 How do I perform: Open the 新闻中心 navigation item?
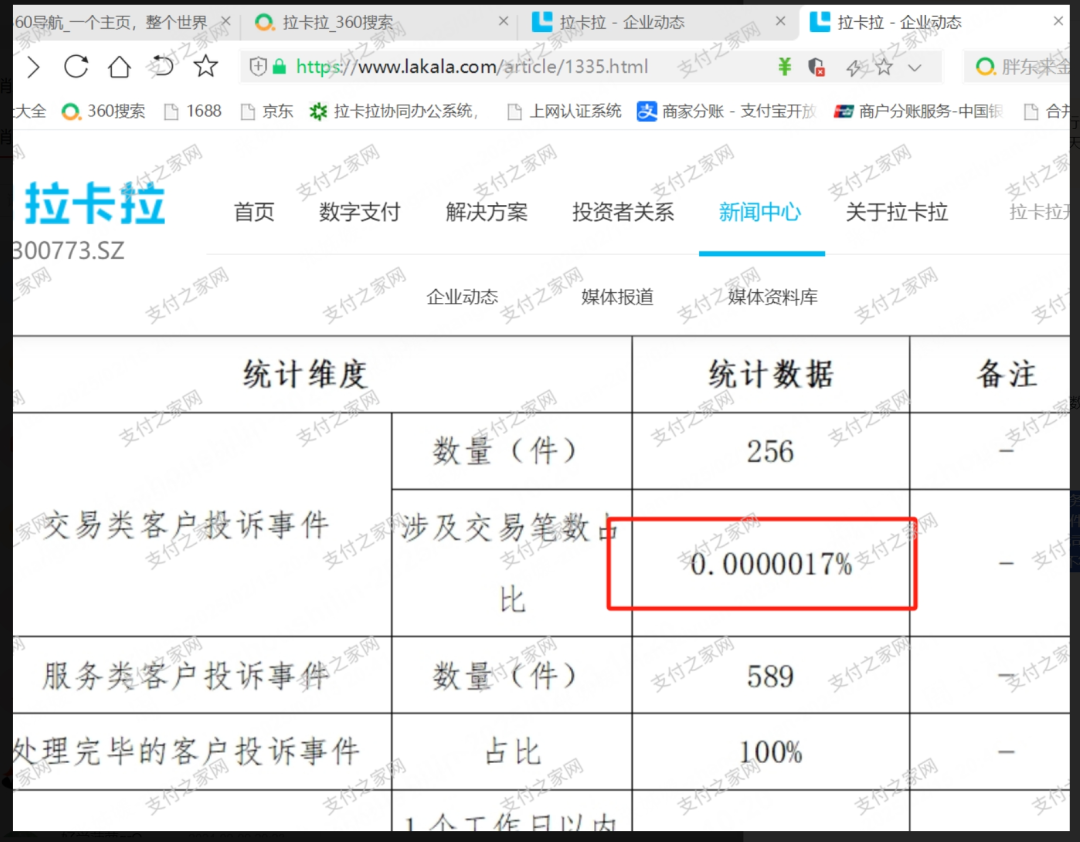point(760,212)
